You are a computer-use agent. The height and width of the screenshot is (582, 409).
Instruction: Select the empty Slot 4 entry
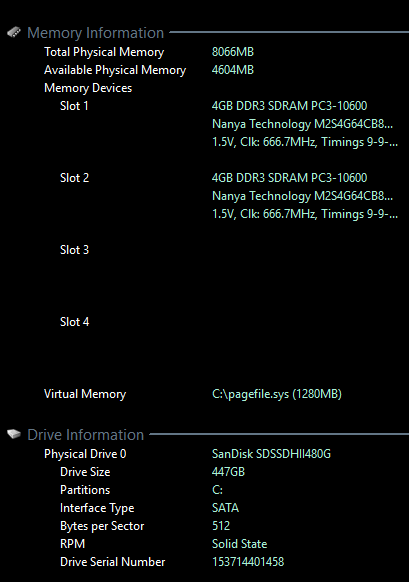[x=75, y=322]
